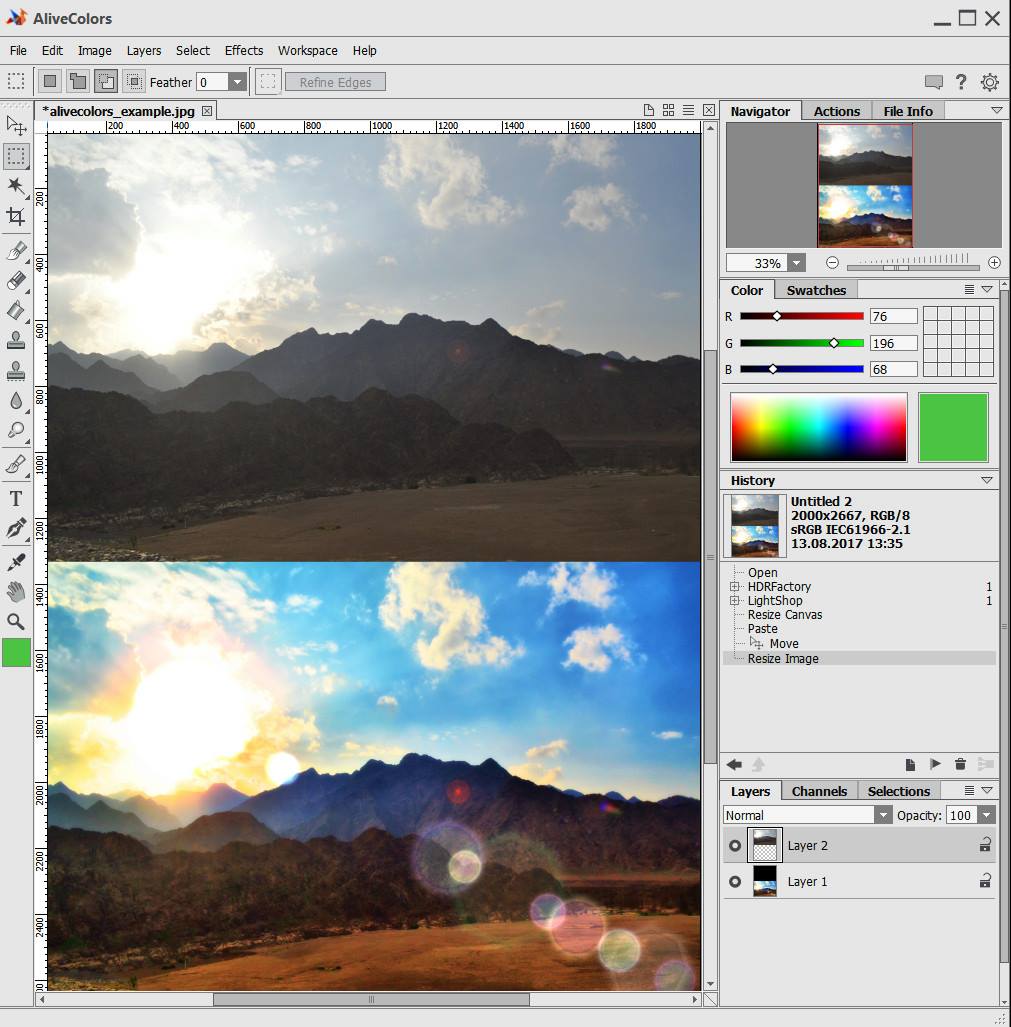Click the trash icon in History panel
The height and width of the screenshot is (1027, 1011).
click(960, 764)
